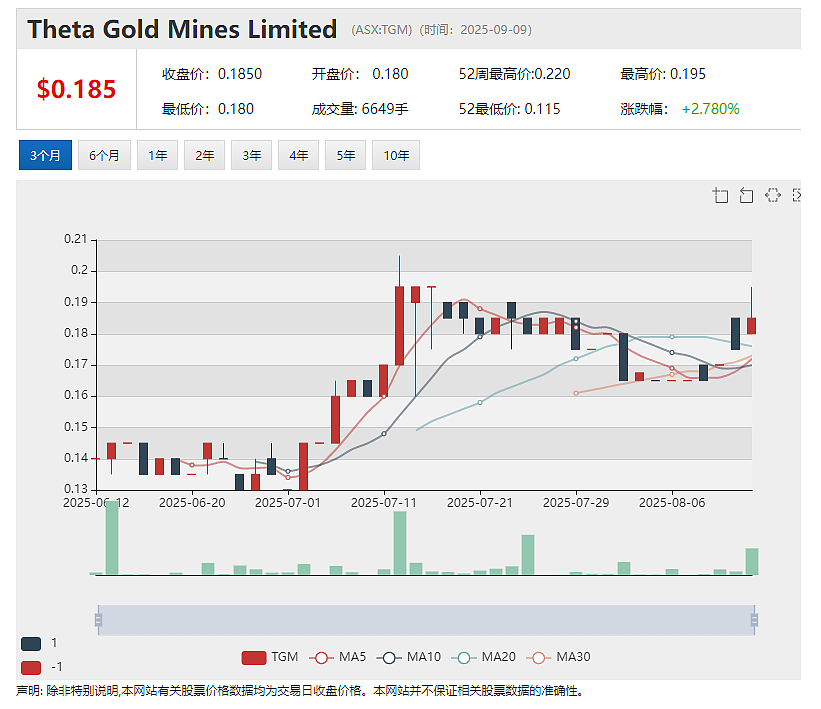
Task: Hide the MA5 line via legend
Action: [338, 657]
